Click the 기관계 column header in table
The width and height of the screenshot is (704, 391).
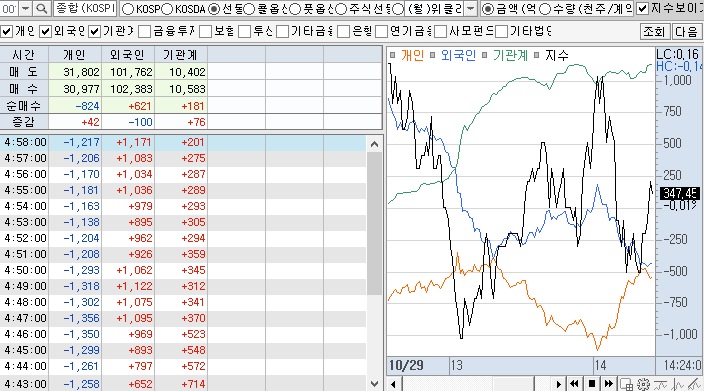pos(181,55)
